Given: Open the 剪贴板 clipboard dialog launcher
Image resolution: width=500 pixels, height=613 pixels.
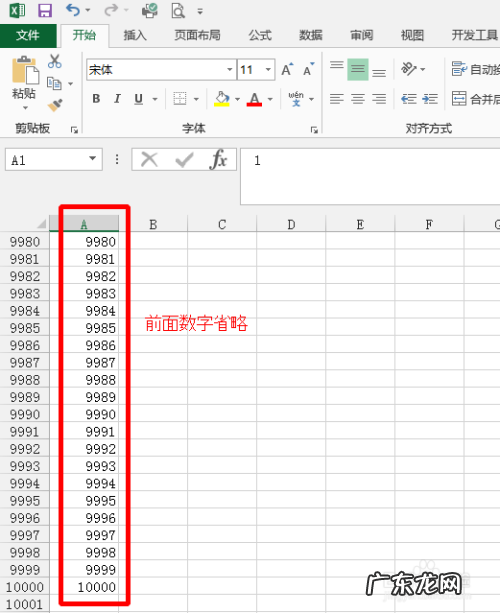Looking at the screenshot, I should [74, 130].
